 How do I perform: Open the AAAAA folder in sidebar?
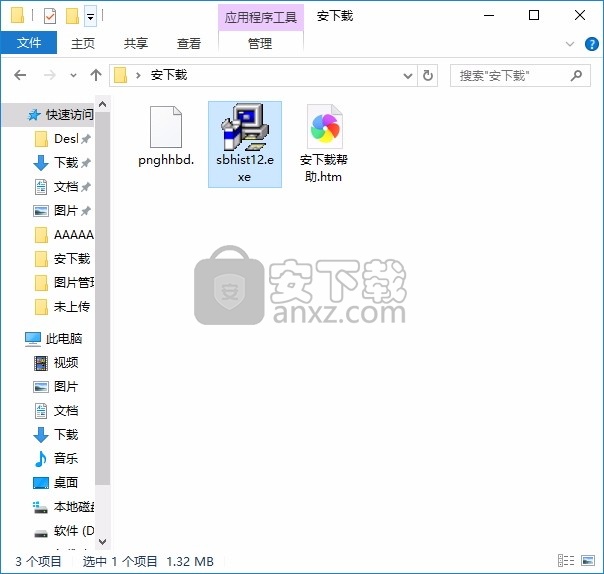click(x=64, y=235)
